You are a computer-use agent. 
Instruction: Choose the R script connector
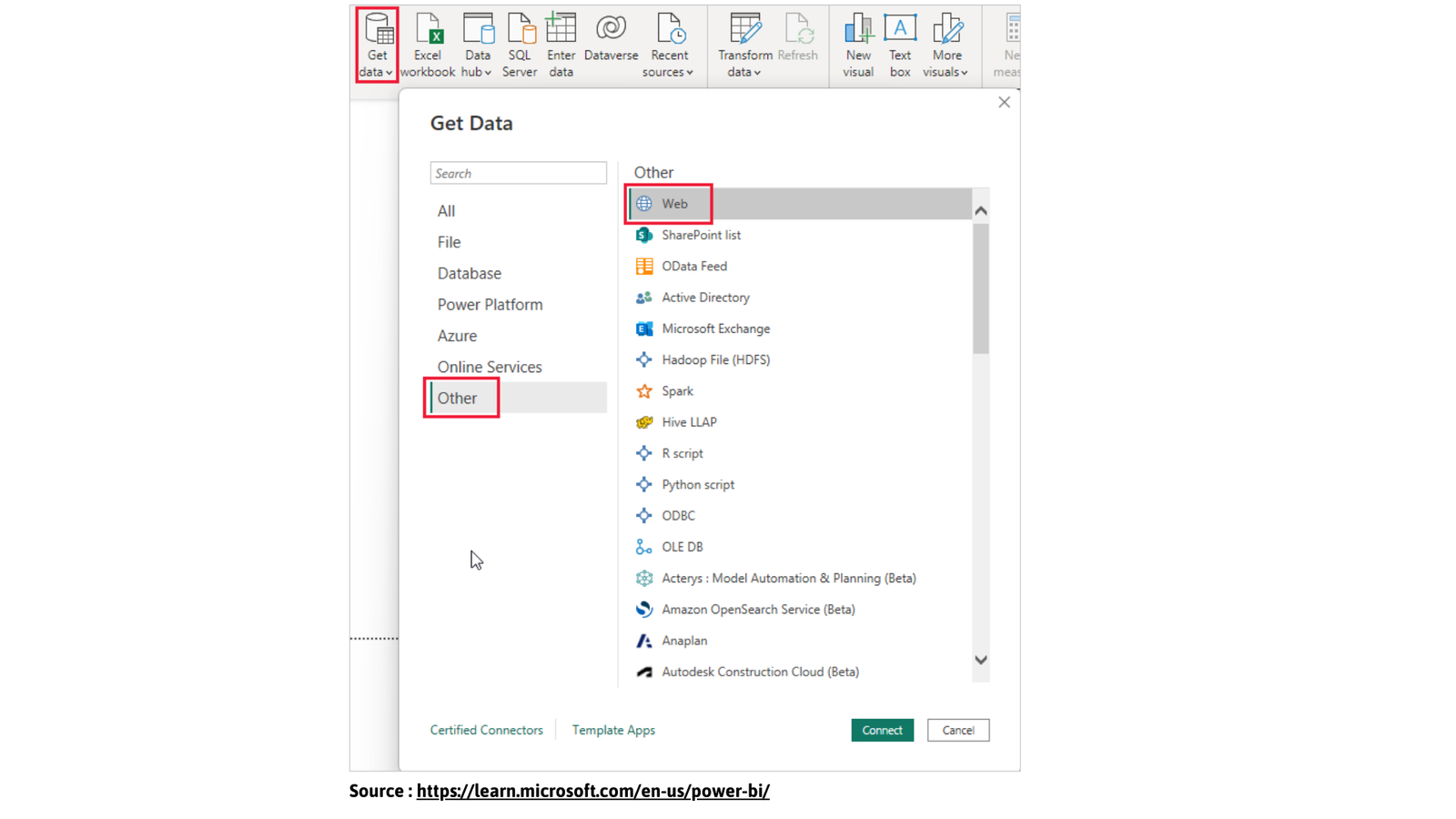pos(799,453)
